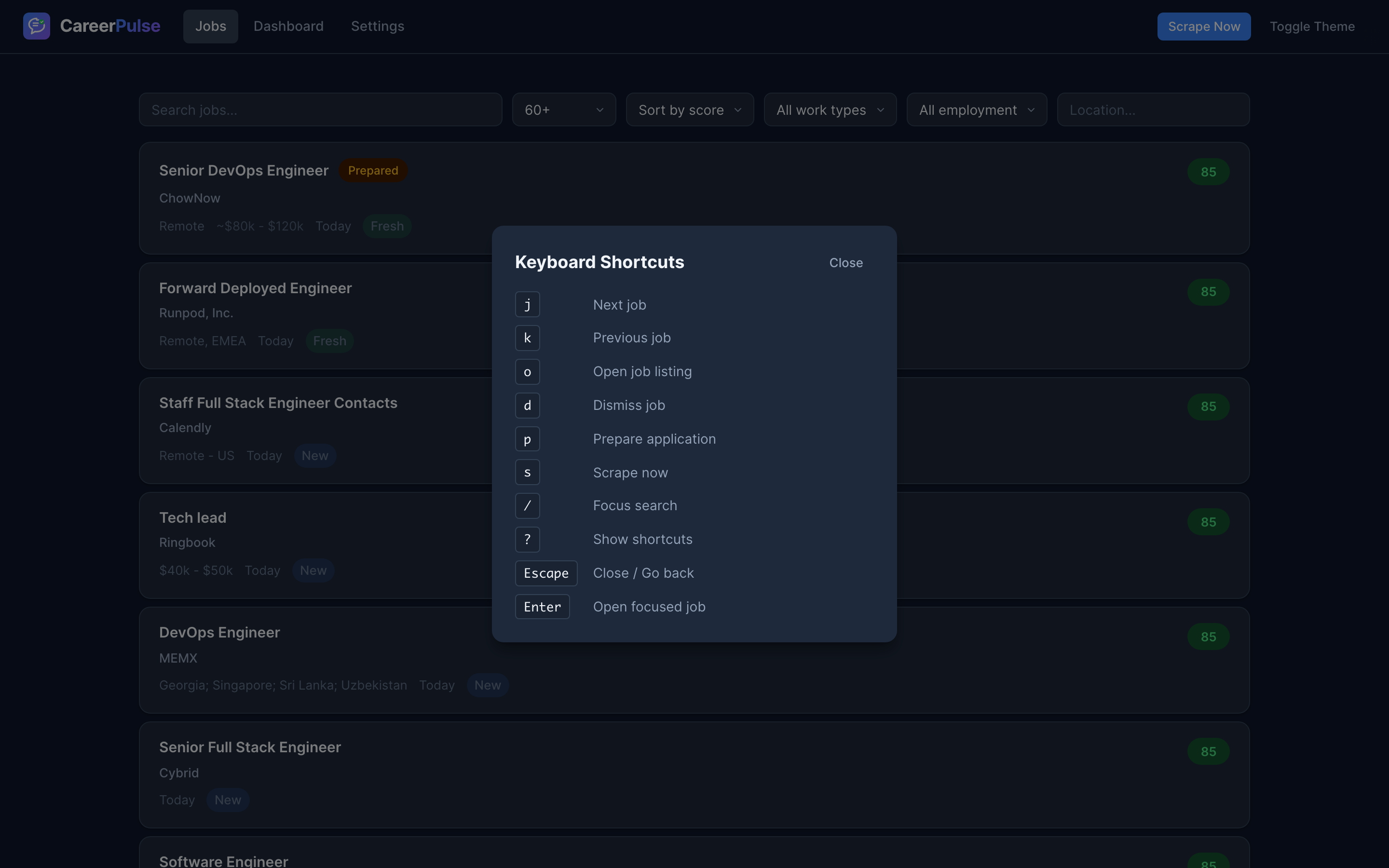Open the All employment dropdown
This screenshot has height=868, width=1389.
(976, 109)
